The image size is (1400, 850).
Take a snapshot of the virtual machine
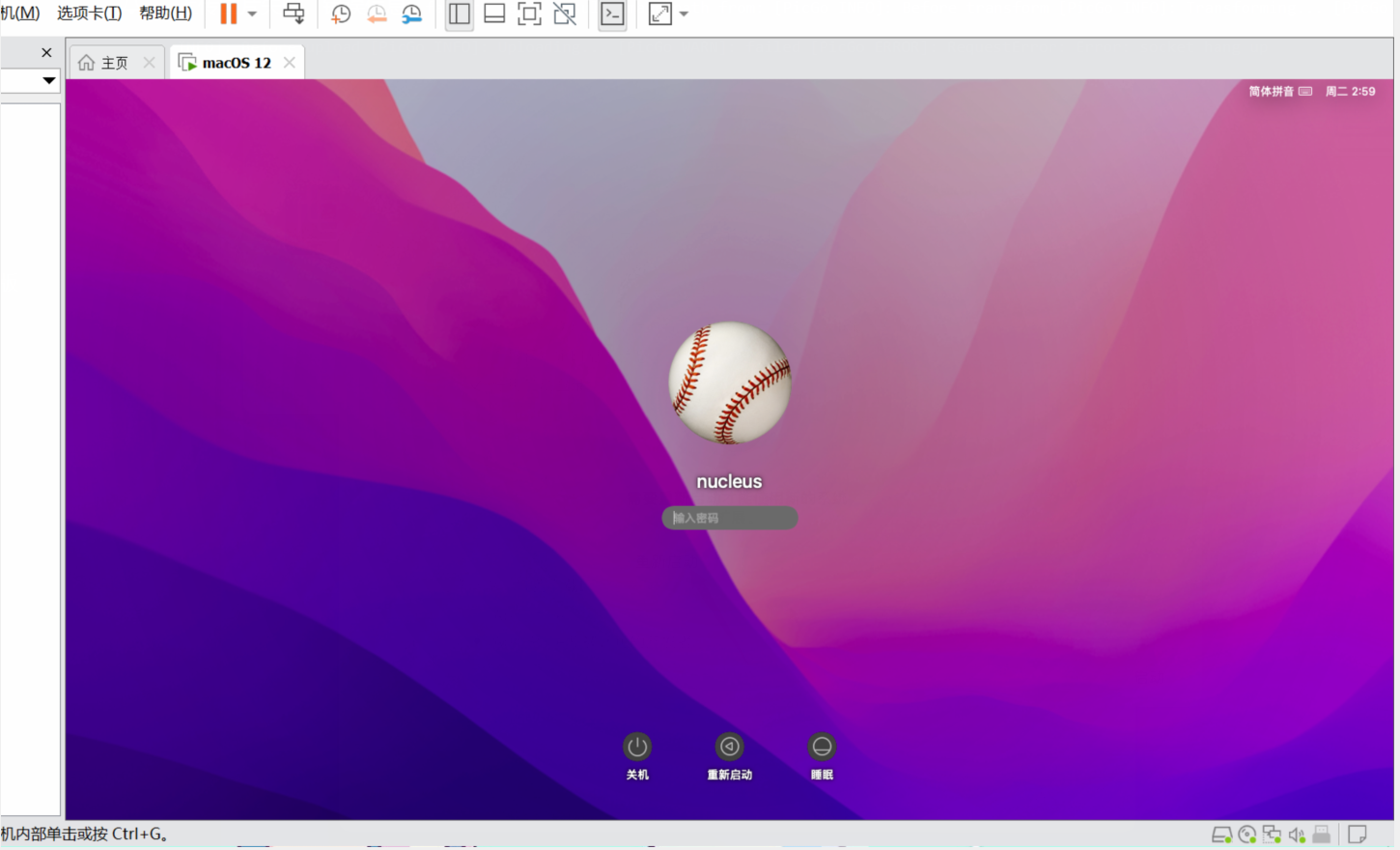click(x=341, y=14)
